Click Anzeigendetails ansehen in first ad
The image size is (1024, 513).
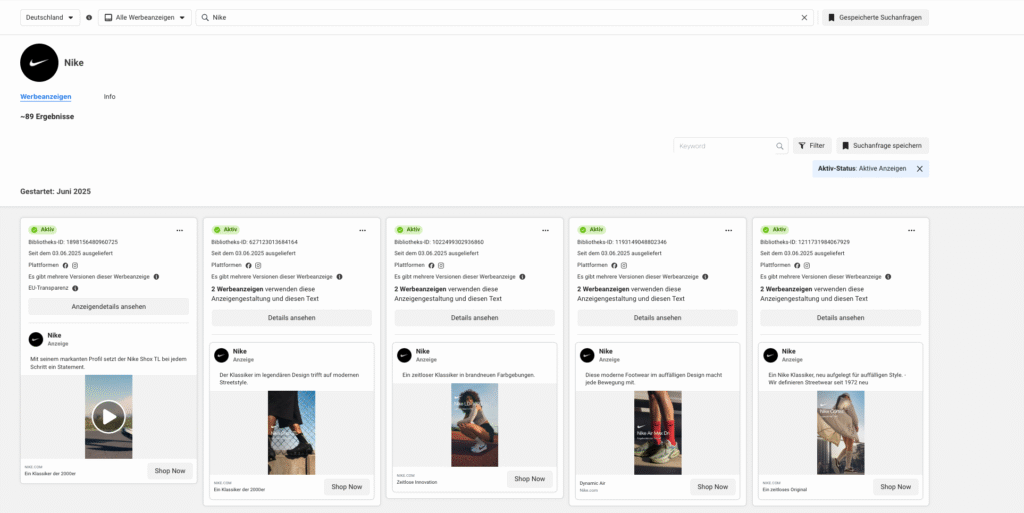pos(108,307)
